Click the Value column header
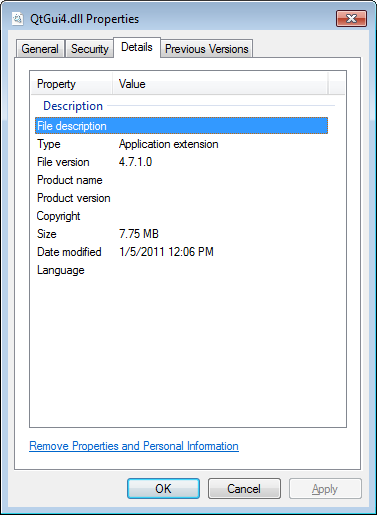Screen dimensions: 377x515 (x=220, y=84)
